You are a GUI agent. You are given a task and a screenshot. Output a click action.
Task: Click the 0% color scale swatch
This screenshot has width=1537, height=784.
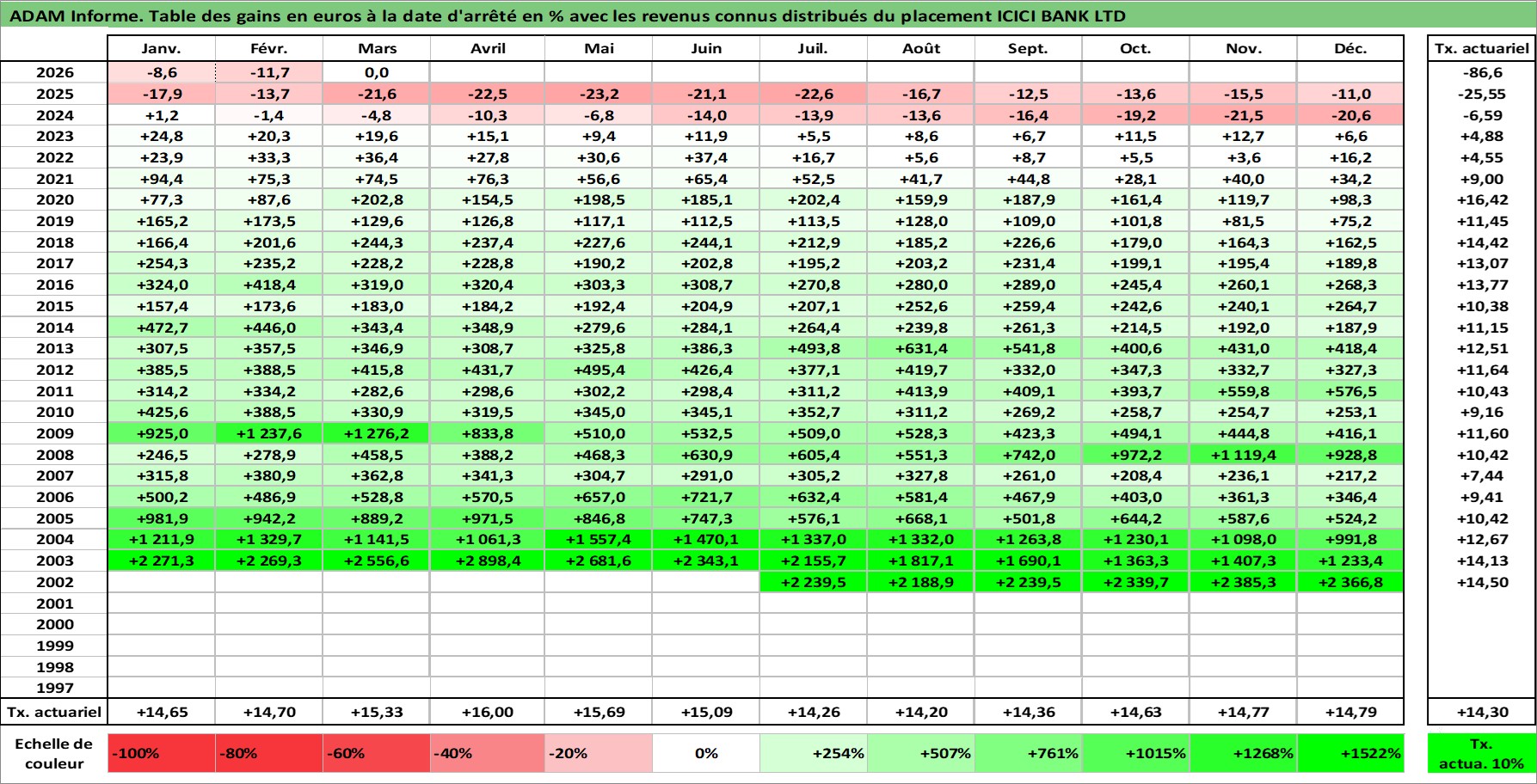pyautogui.click(x=706, y=753)
